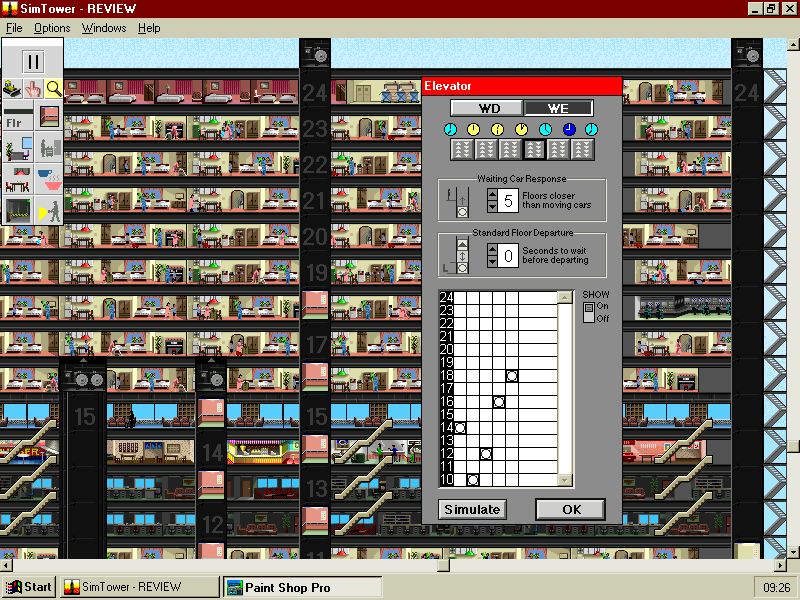The width and height of the screenshot is (800, 600).
Task: Click the horizontal scrollbar thumb of the tower view
Action: point(443,565)
